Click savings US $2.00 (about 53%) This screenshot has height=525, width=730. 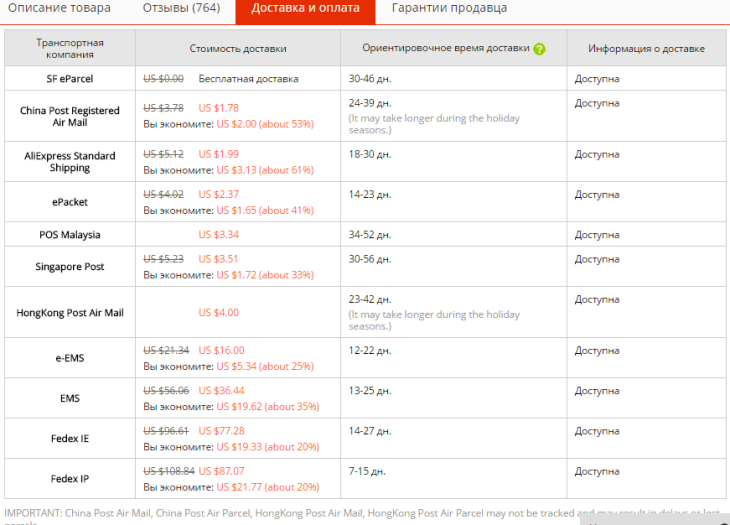click(265, 124)
